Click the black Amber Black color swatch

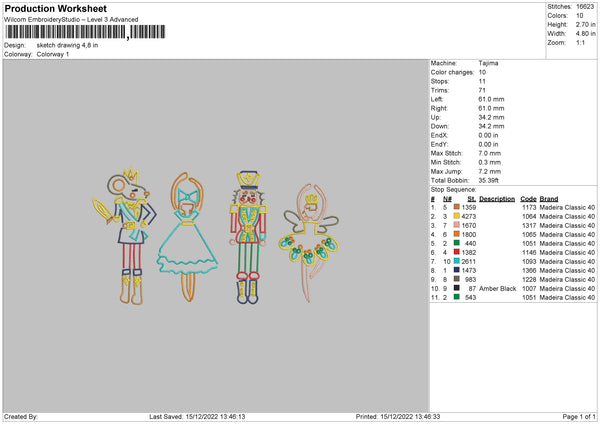(456, 287)
